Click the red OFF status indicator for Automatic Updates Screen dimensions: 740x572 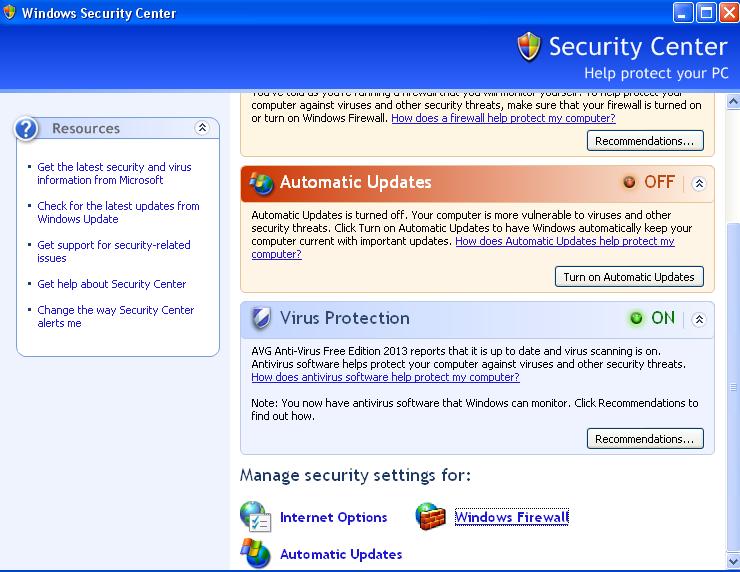pyautogui.click(x=630, y=183)
